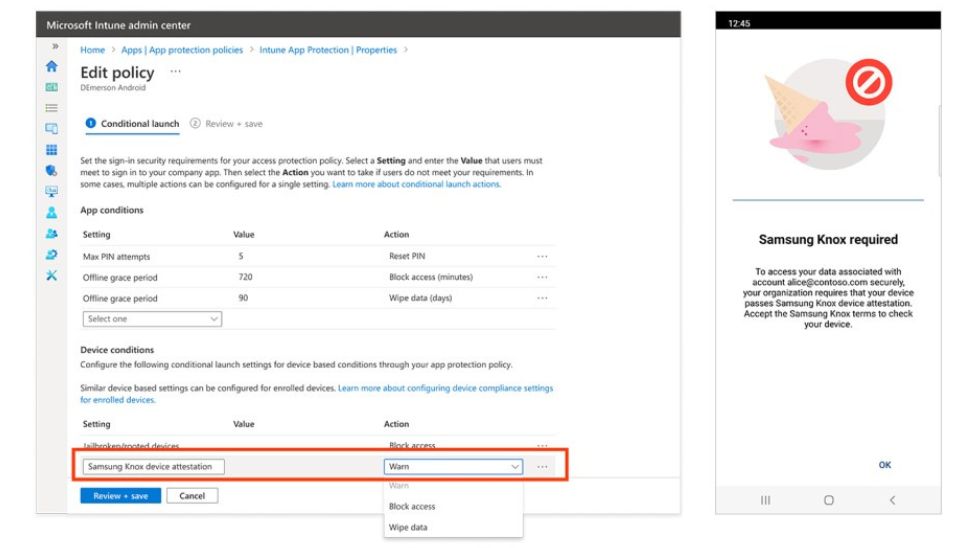Viewport: 975px width, 548px height.
Task: Click the Reset PIN action cell
Action: point(407,256)
